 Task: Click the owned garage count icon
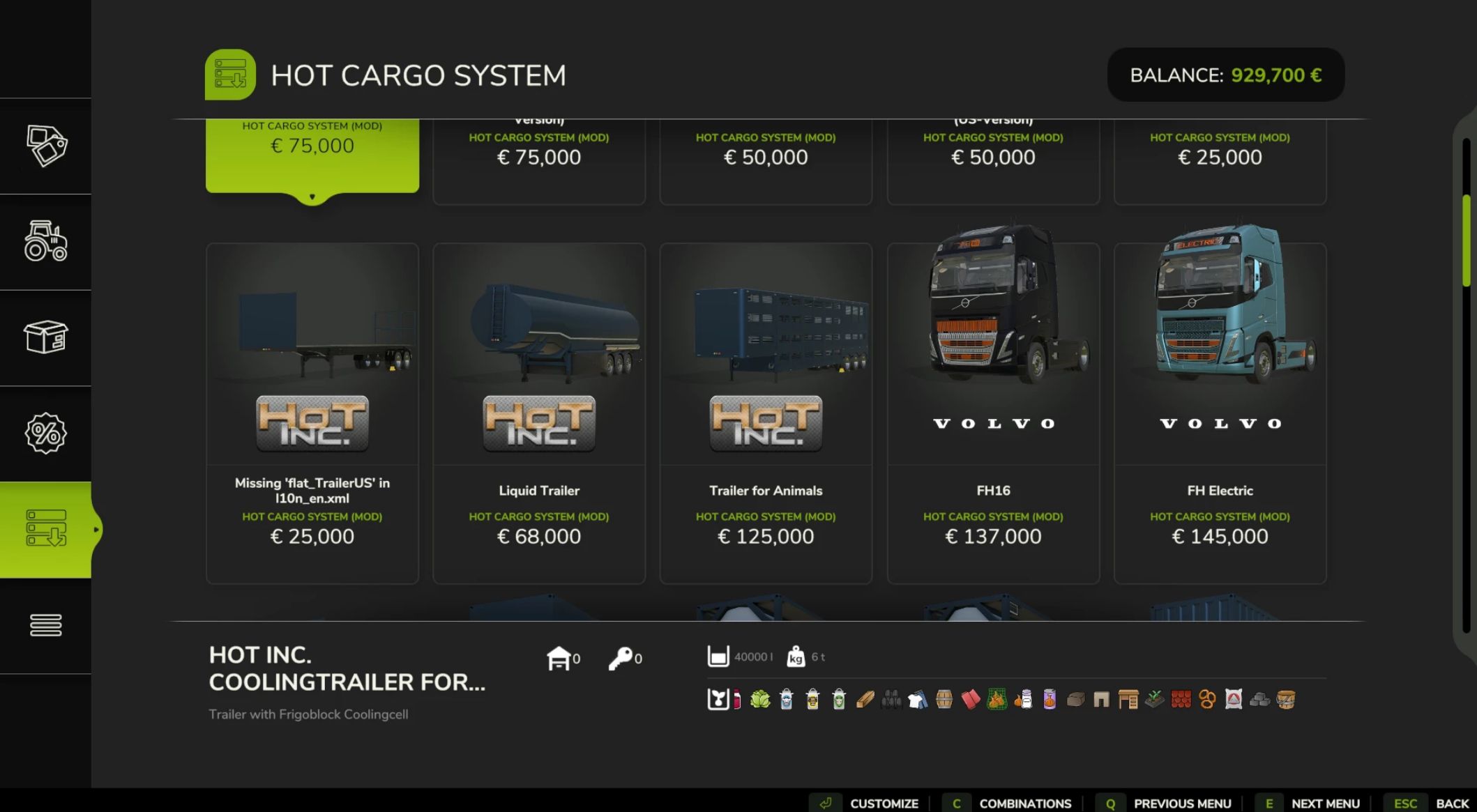point(559,658)
